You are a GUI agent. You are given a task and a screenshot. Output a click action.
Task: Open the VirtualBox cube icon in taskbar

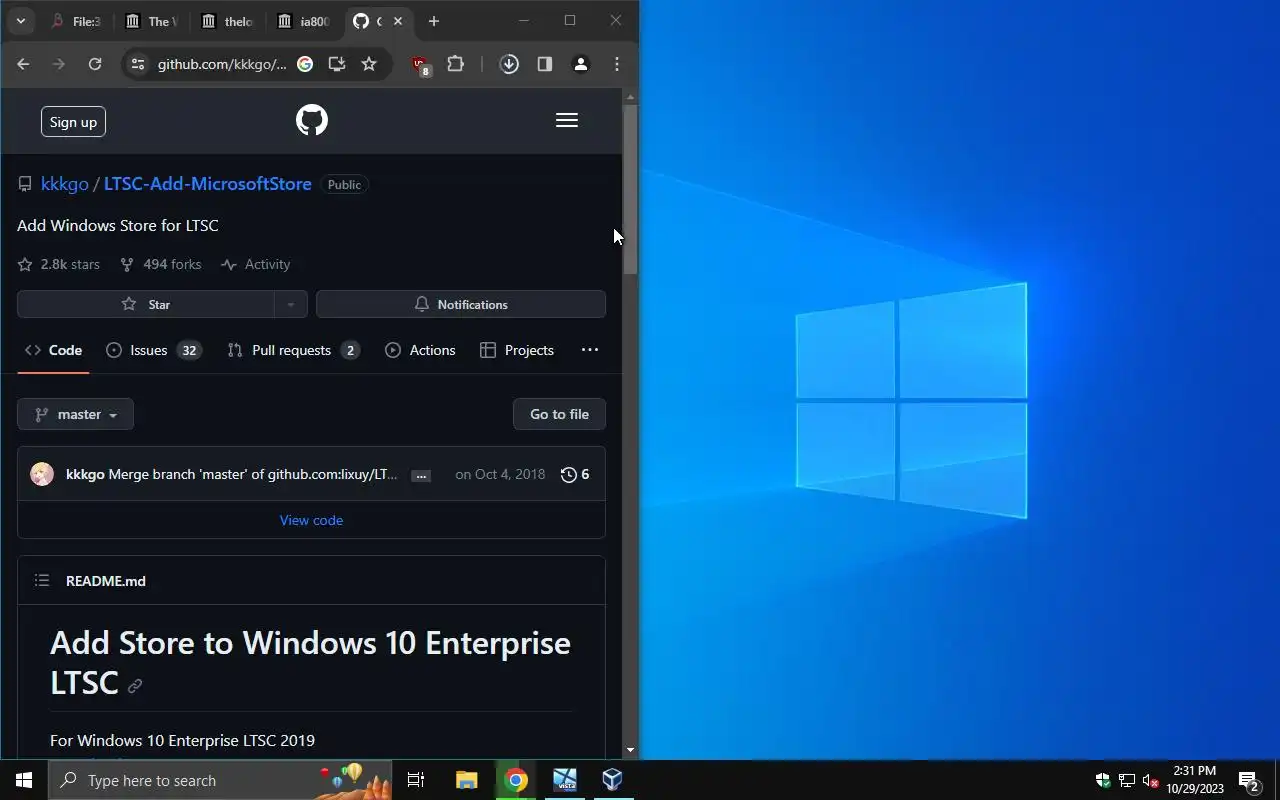tap(612, 780)
